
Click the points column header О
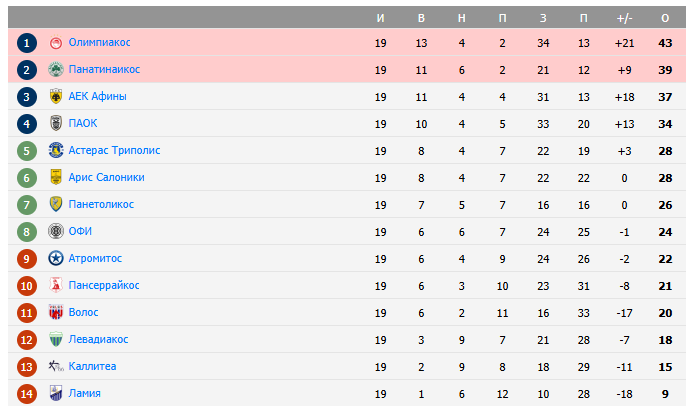[x=665, y=19]
